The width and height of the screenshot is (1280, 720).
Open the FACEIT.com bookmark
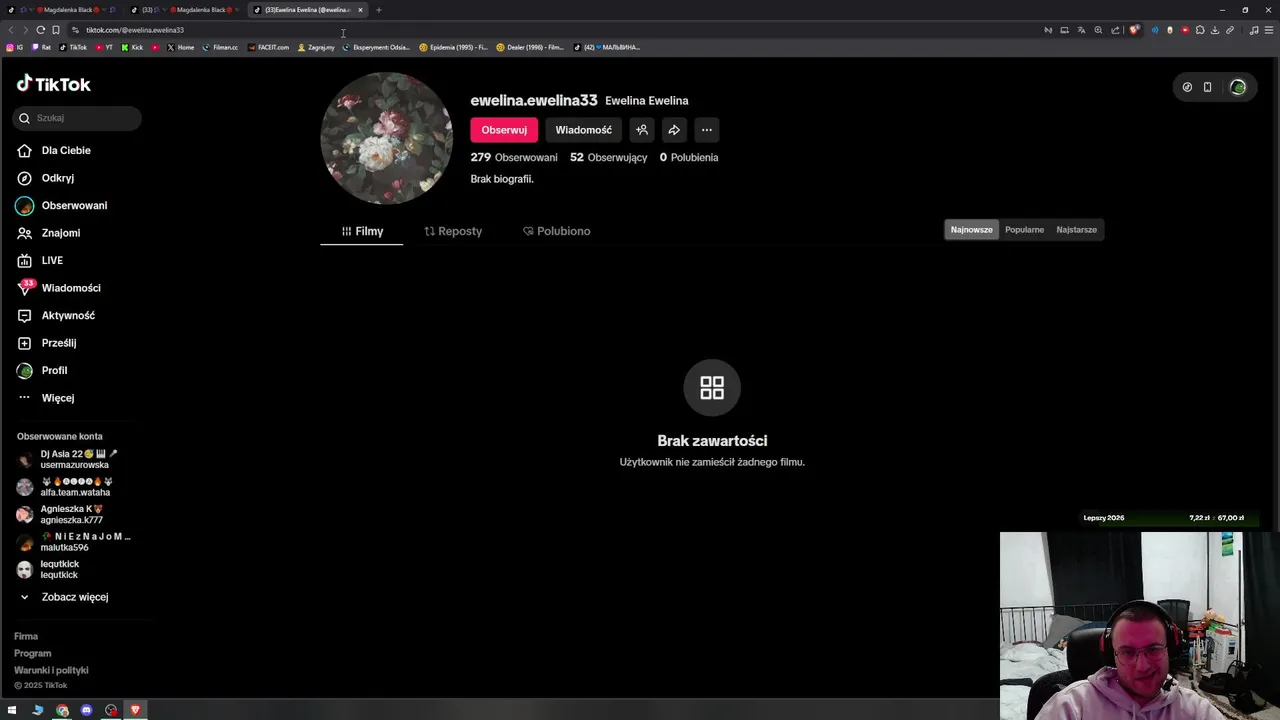(x=268, y=47)
